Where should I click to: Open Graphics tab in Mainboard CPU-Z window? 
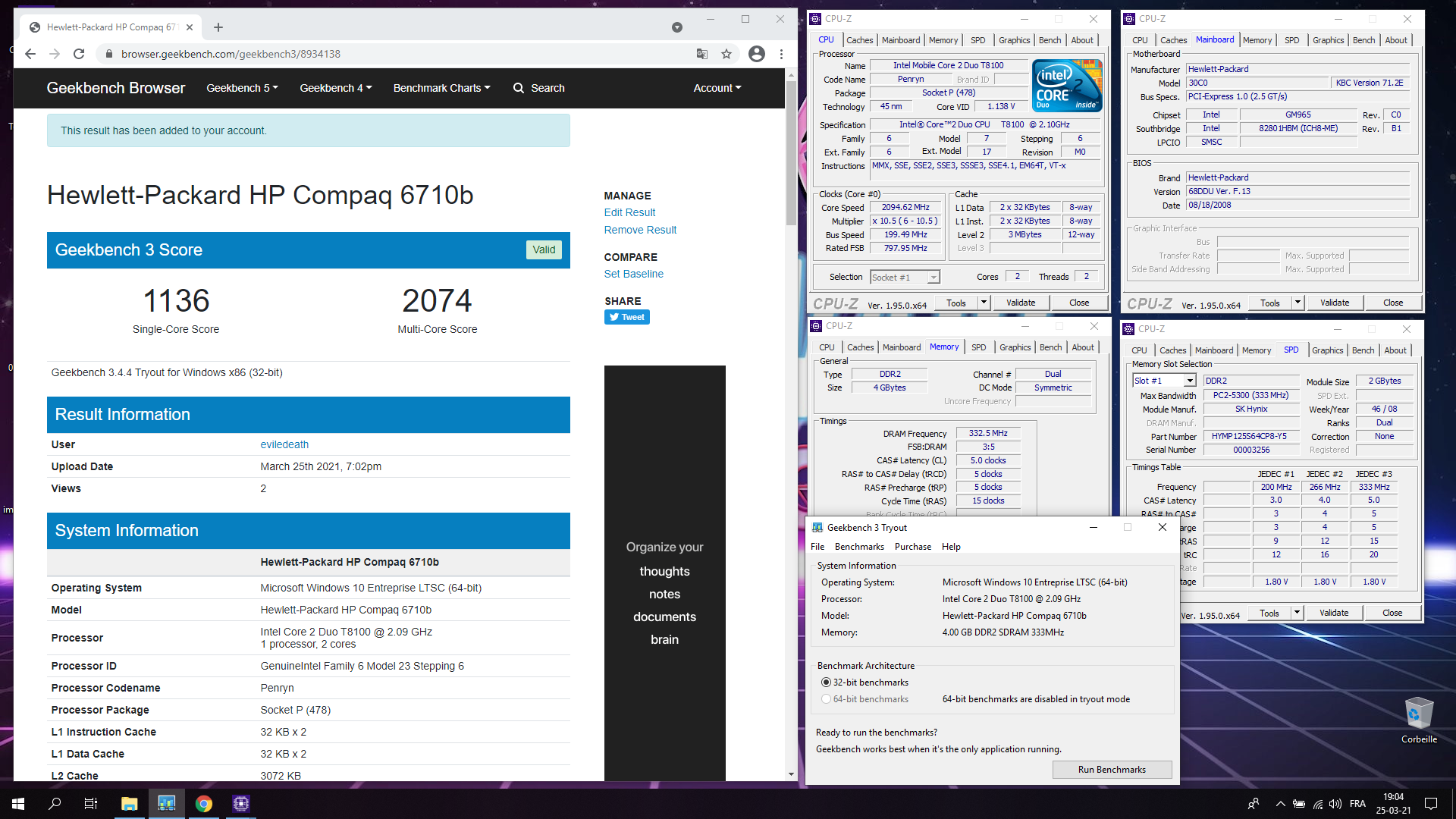1328,40
